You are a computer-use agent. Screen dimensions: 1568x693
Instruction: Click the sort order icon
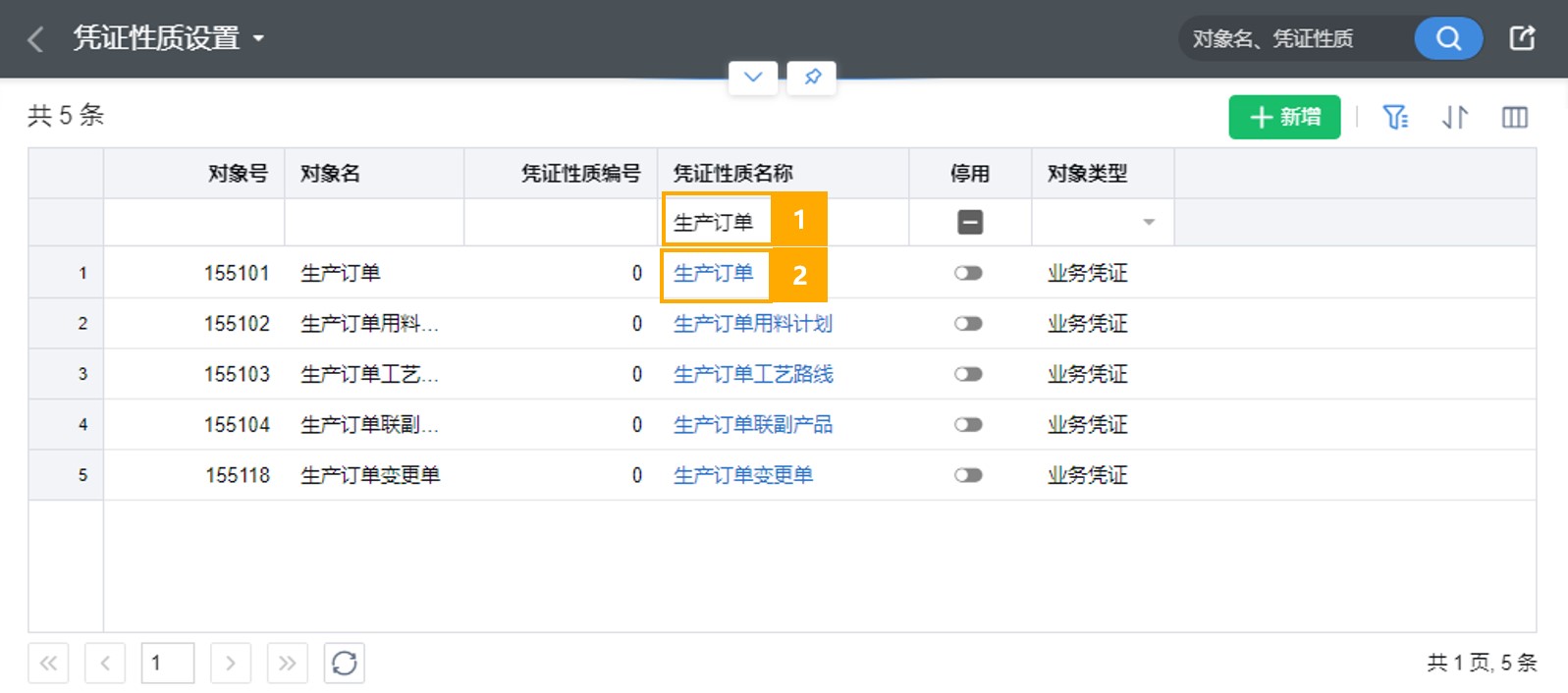[1455, 118]
